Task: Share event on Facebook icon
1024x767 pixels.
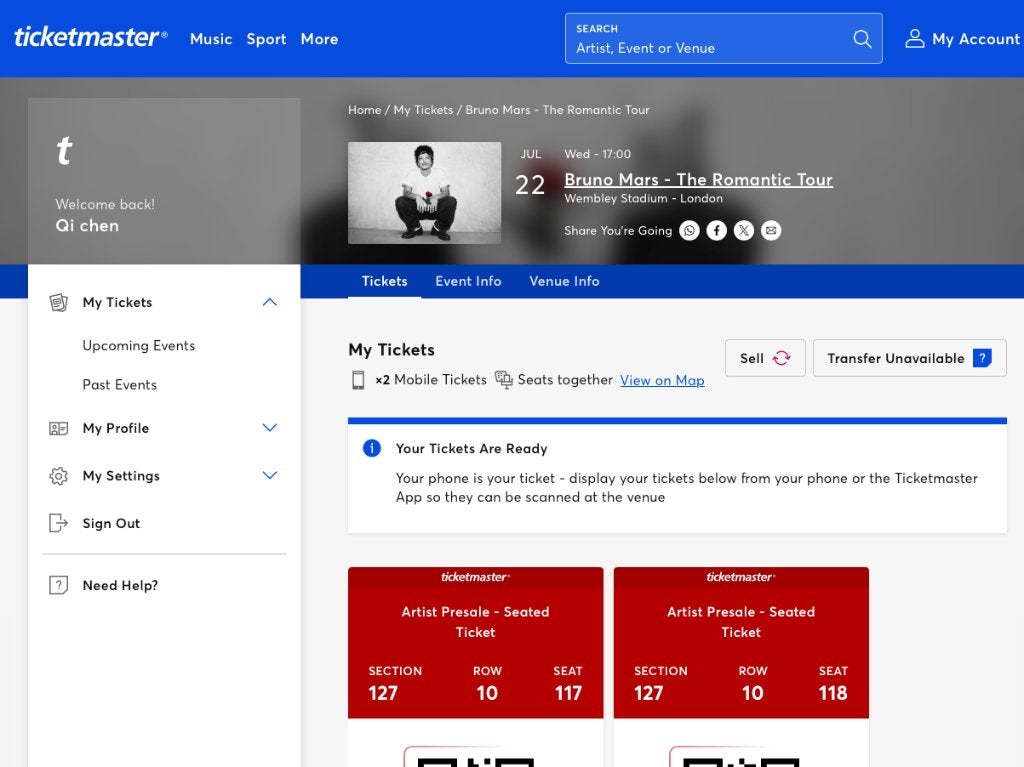Action: coord(716,231)
